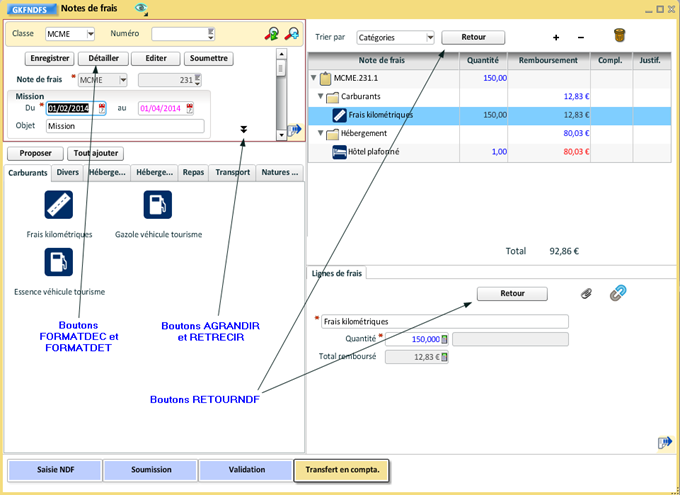Collapse the Carburants folder in the tree
Screen dimensions: 680x495
[x=321, y=97]
